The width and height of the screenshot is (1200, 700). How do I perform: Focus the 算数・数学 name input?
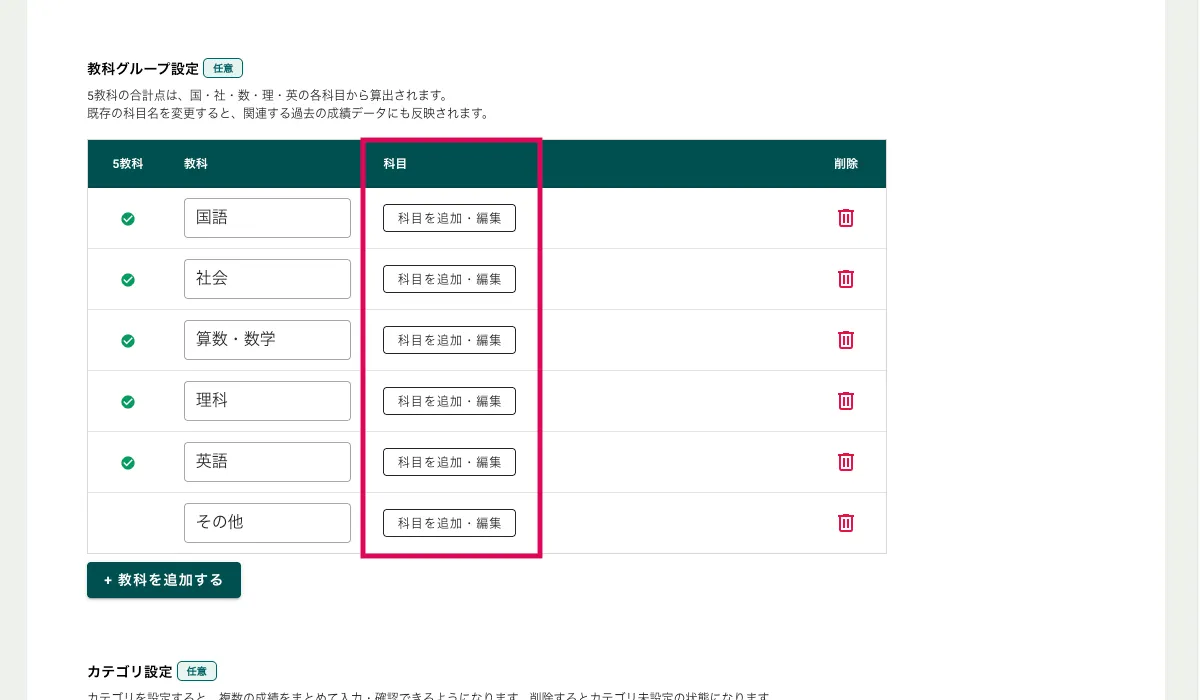[x=267, y=340]
